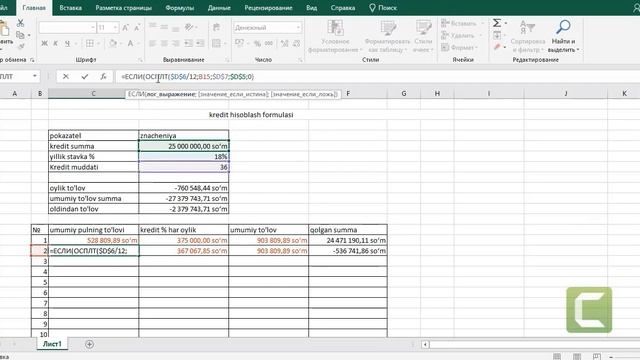The image size is (640, 360).
Task: Align text to the middle
Action: pyautogui.click(x=164, y=27)
